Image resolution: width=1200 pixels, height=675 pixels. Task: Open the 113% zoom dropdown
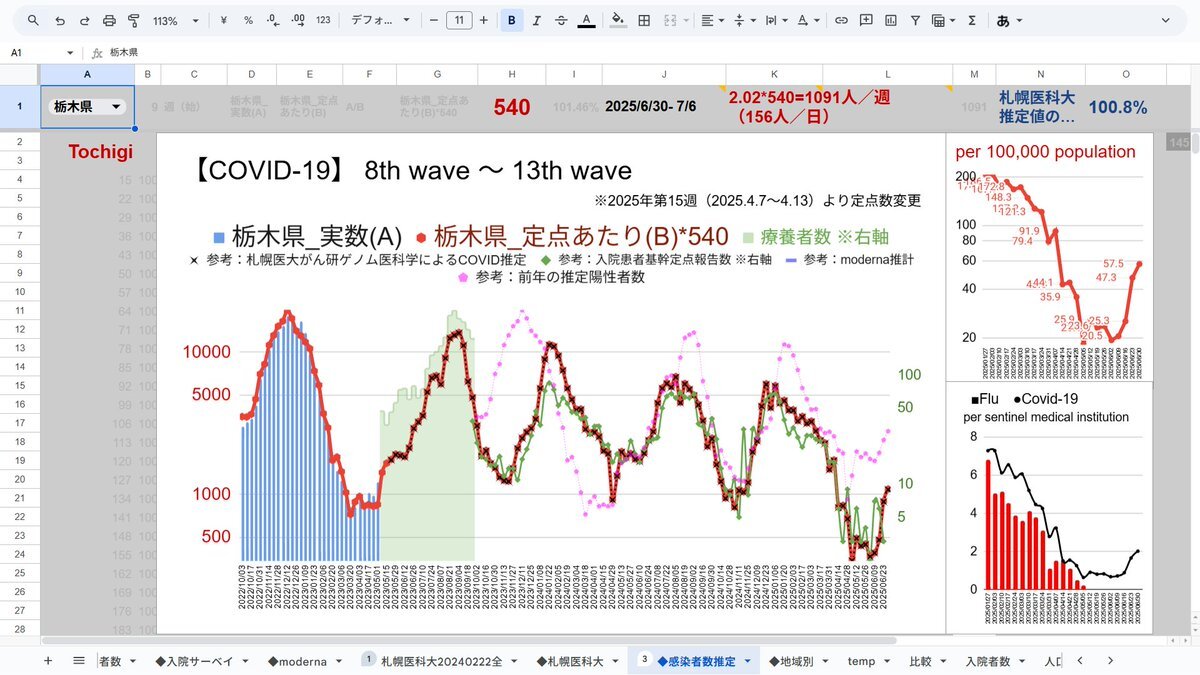(175, 20)
